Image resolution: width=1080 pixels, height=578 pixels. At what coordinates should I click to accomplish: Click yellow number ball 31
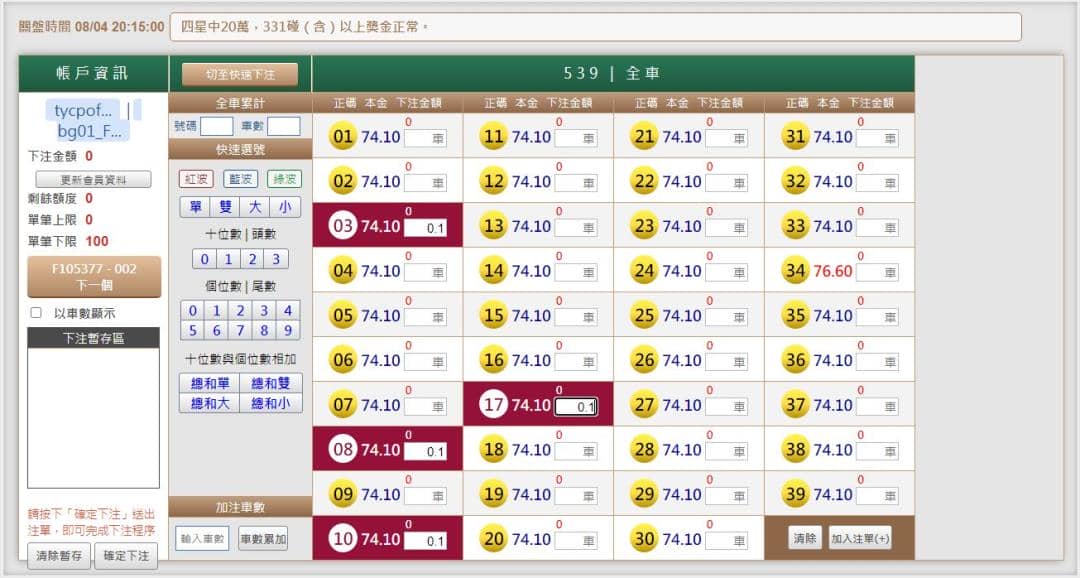(x=795, y=136)
